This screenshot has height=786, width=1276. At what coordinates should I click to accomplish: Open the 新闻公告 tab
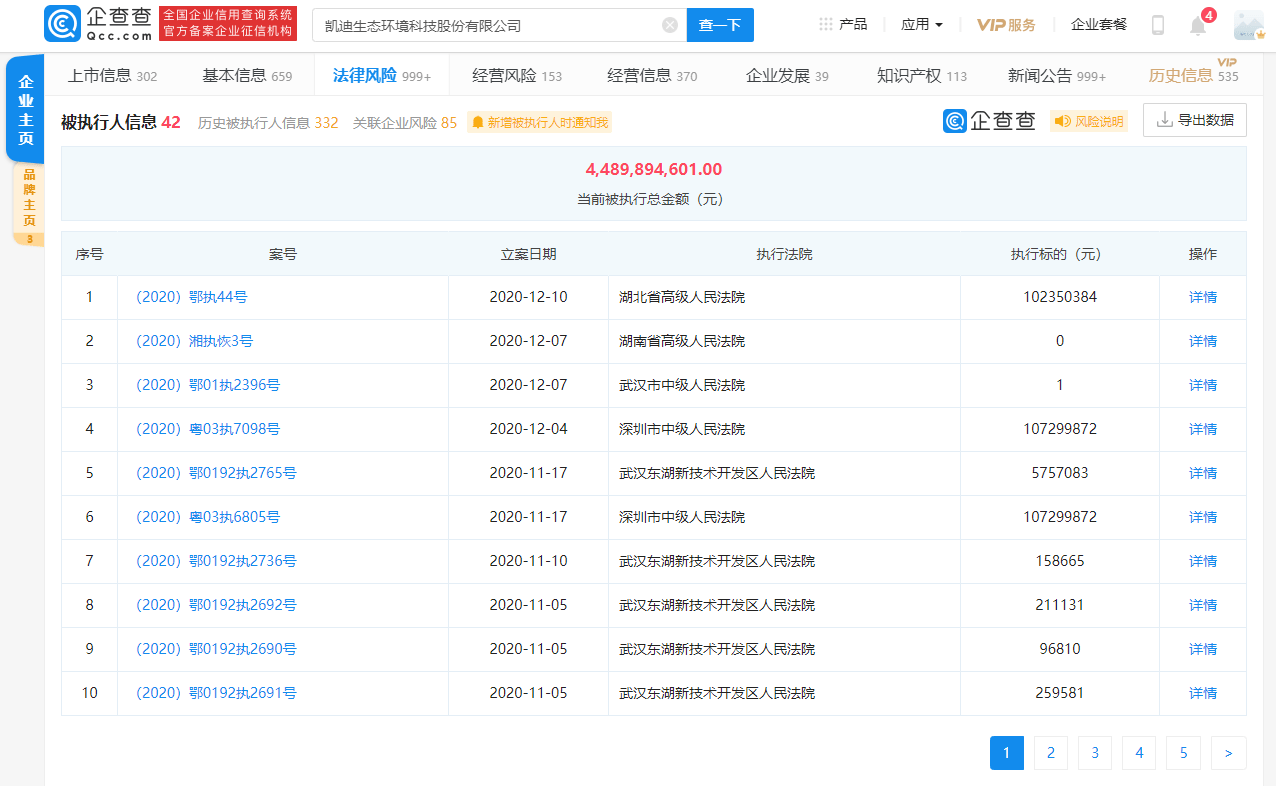click(x=1057, y=75)
